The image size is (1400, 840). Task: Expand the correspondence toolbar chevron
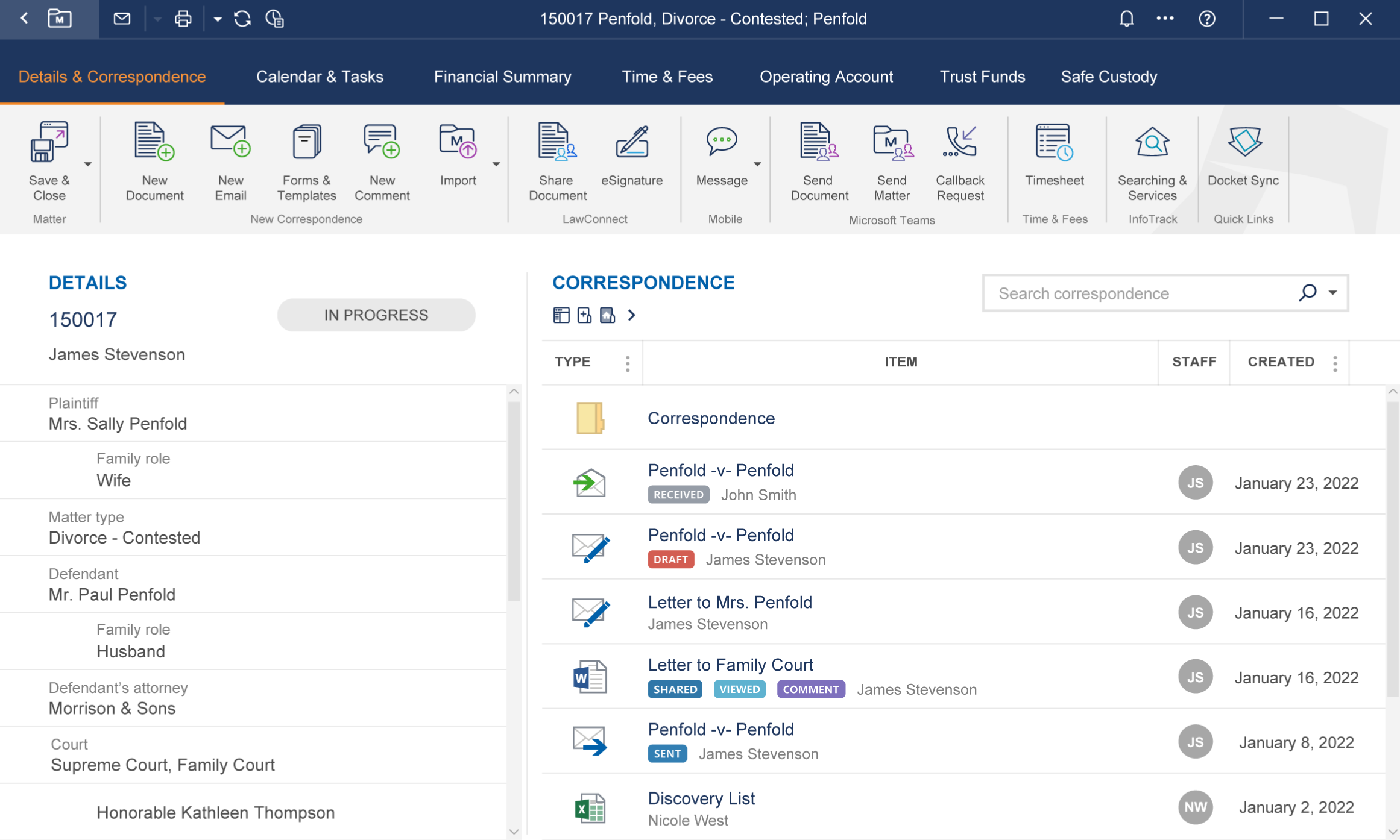[x=631, y=315]
